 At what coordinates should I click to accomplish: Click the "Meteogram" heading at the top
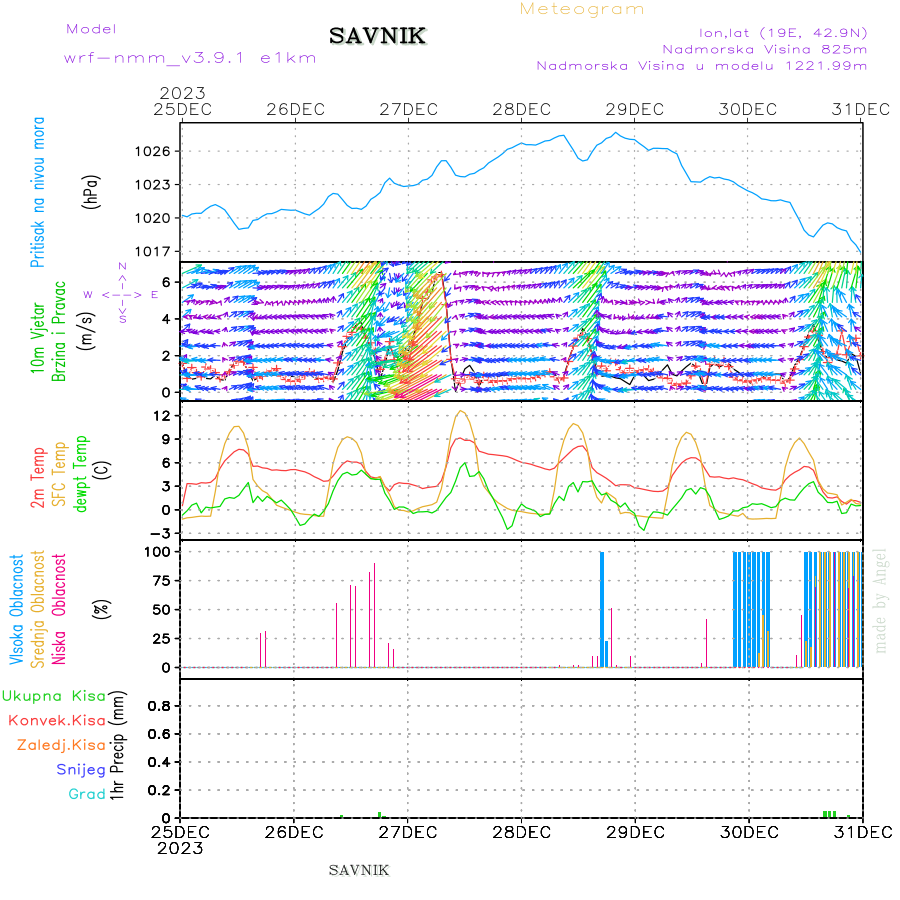pyautogui.click(x=581, y=10)
